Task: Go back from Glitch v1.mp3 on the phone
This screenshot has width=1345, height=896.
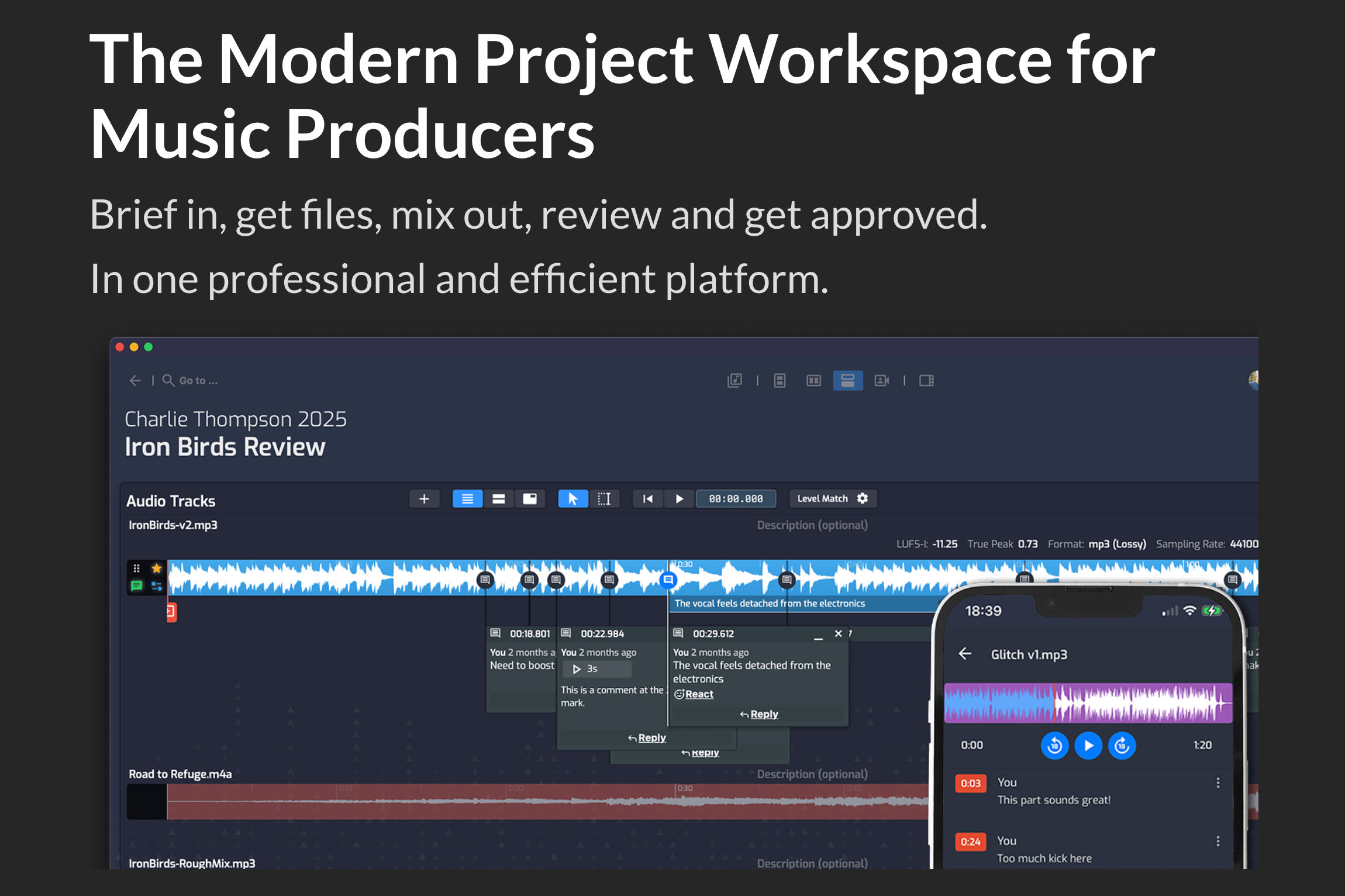Action: point(965,654)
